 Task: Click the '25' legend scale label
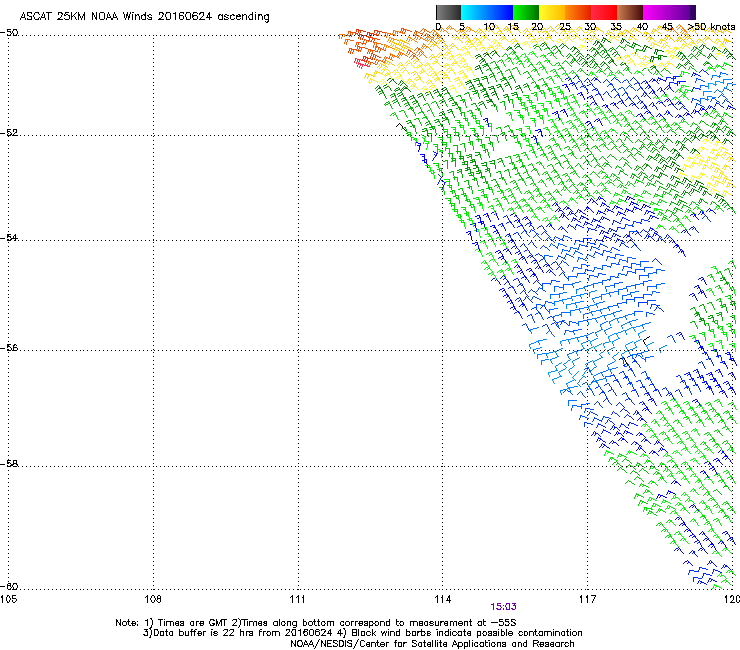(564, 27)
